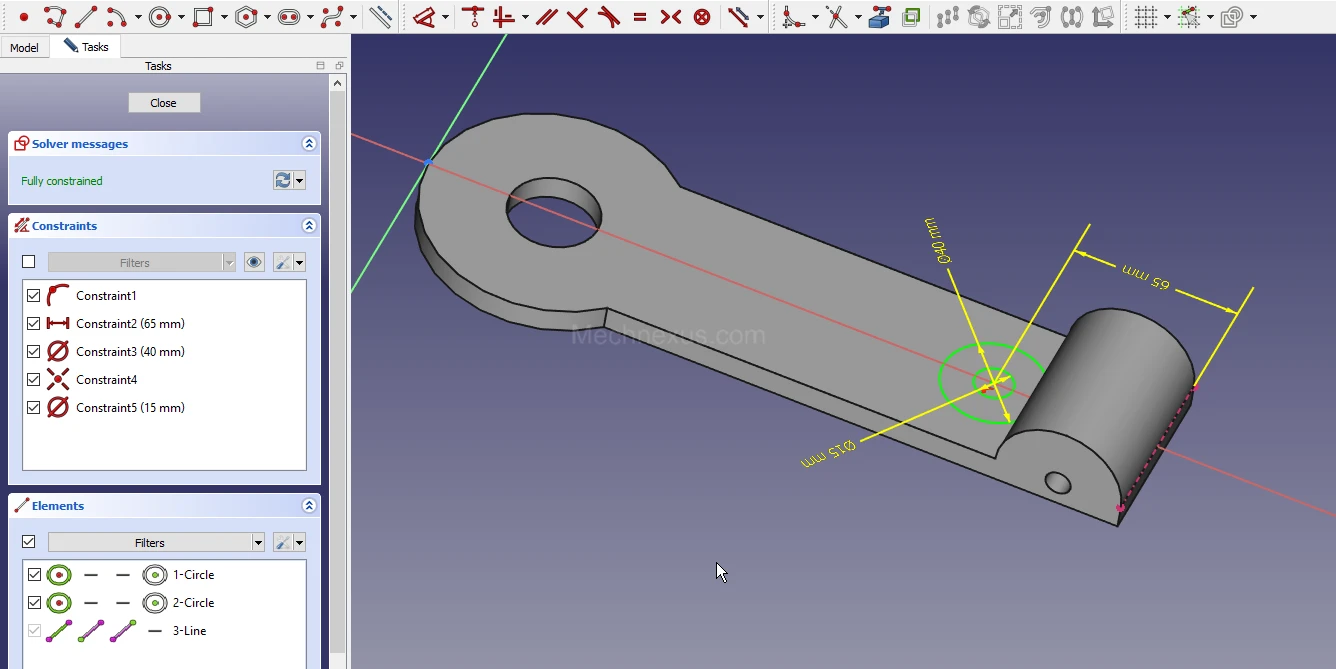
Task: Collapse the Solver messages section
Action: [x=309, y=144]
